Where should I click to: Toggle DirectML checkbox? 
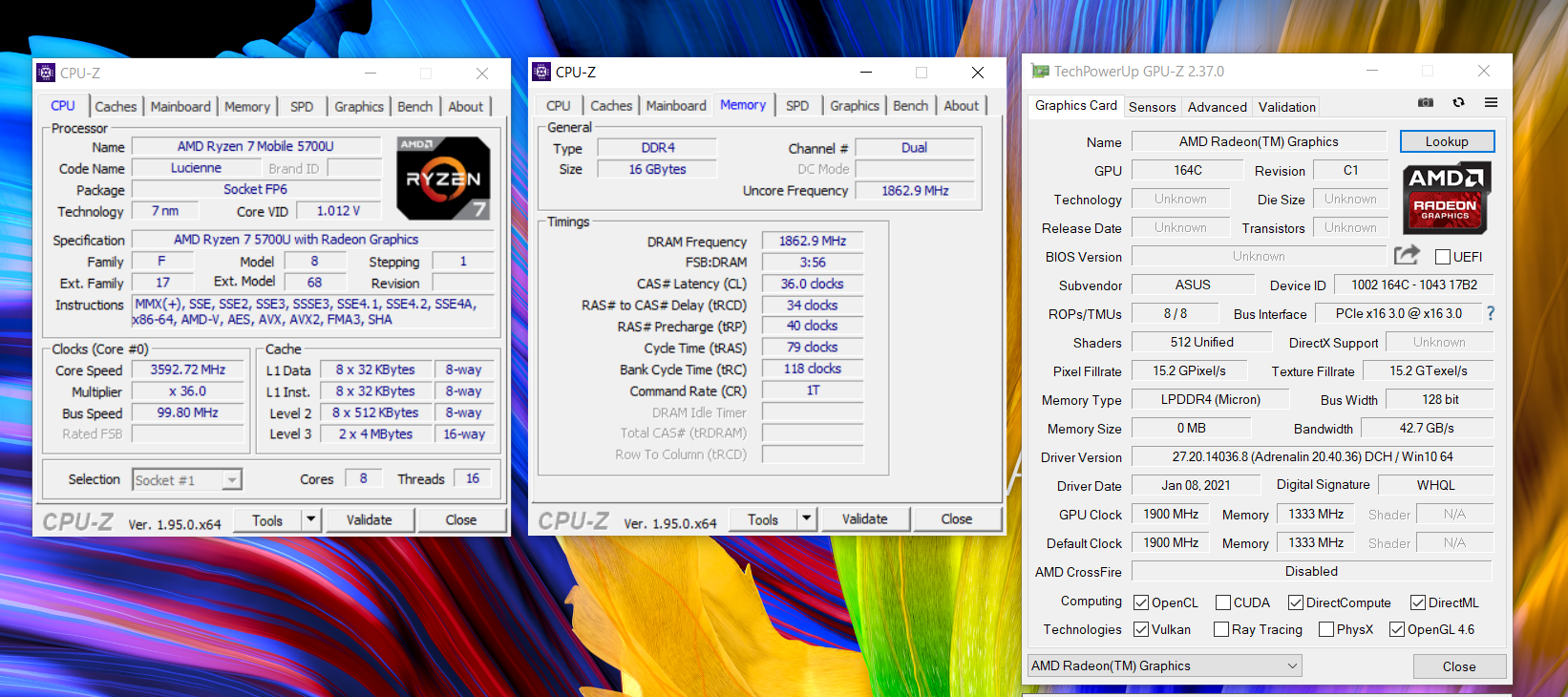(x=1418, y=602)
